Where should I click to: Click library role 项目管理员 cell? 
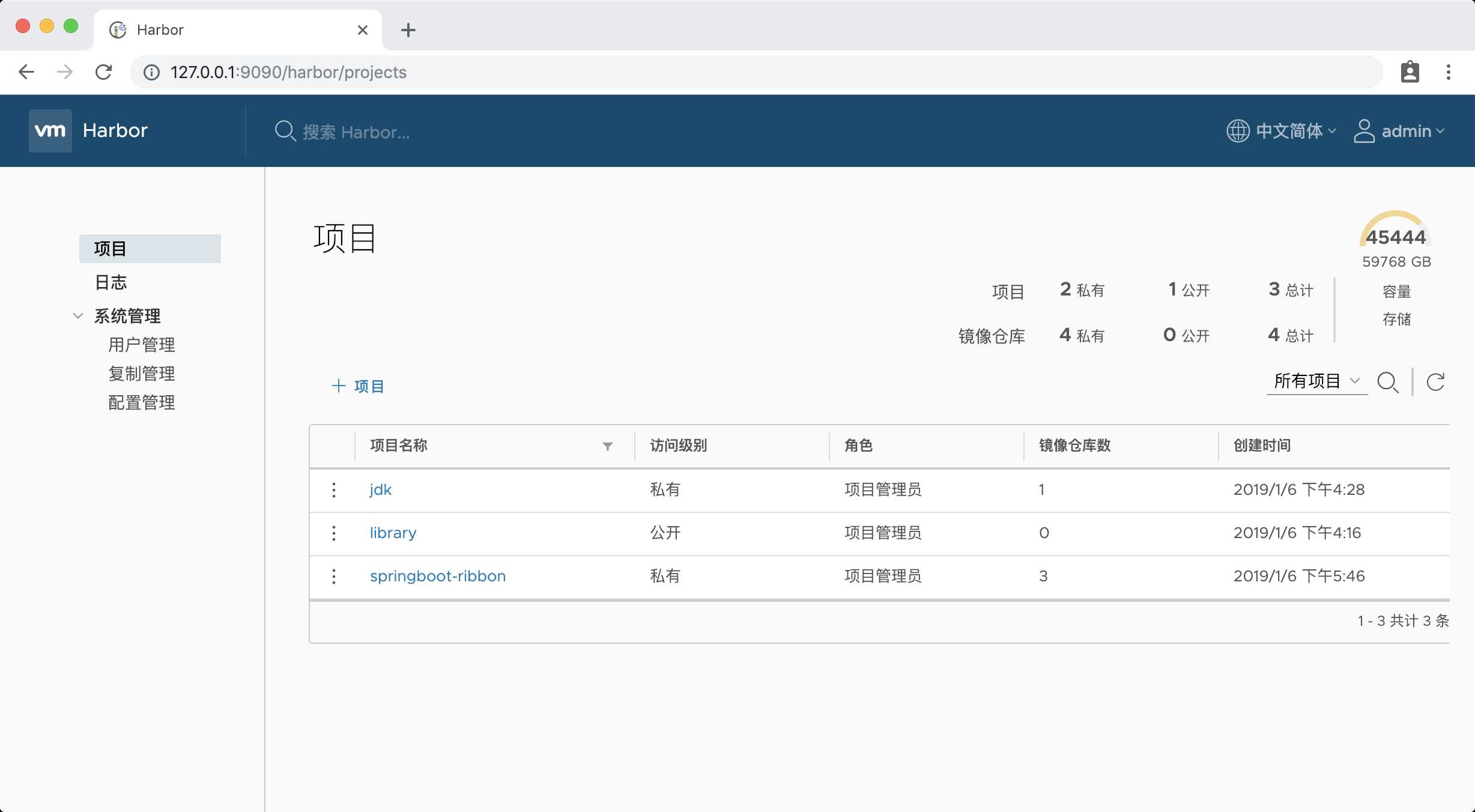click(883, 533)
